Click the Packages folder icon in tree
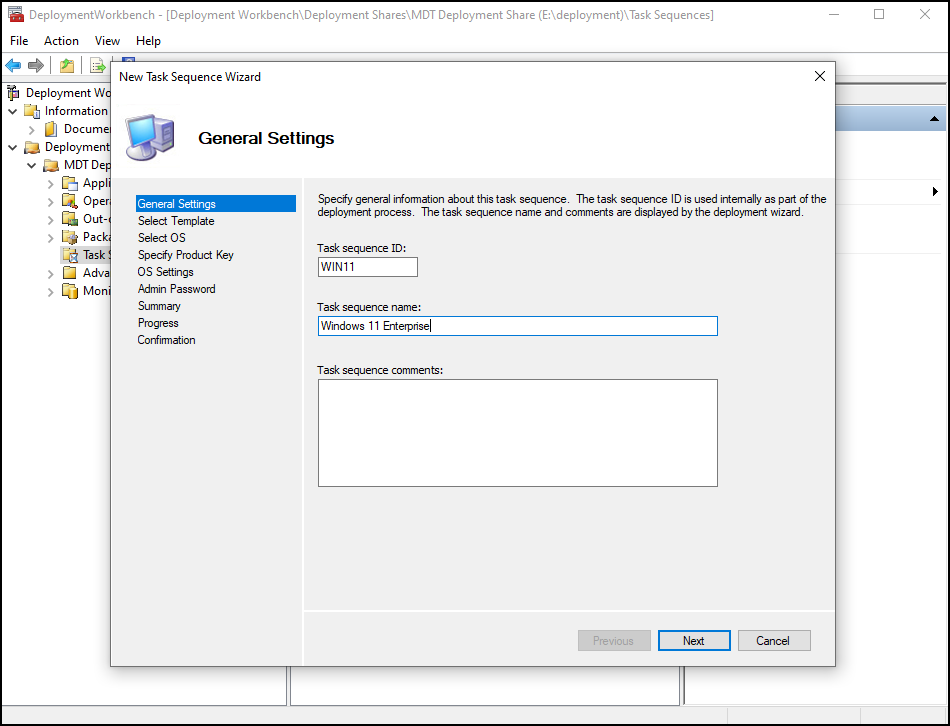The width and height of the screenshot is (950, 726). pyautogui.click(x=69, y=237)
